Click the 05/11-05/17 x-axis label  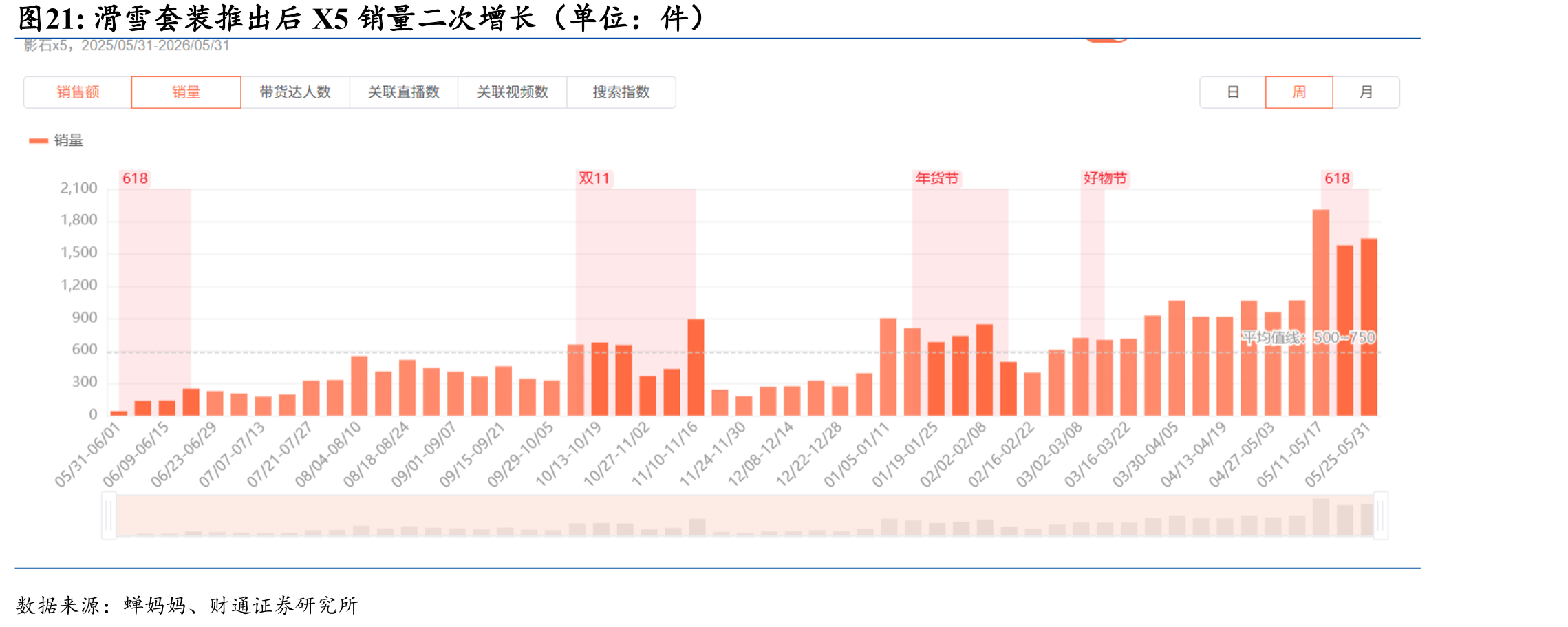(1290, 455)
